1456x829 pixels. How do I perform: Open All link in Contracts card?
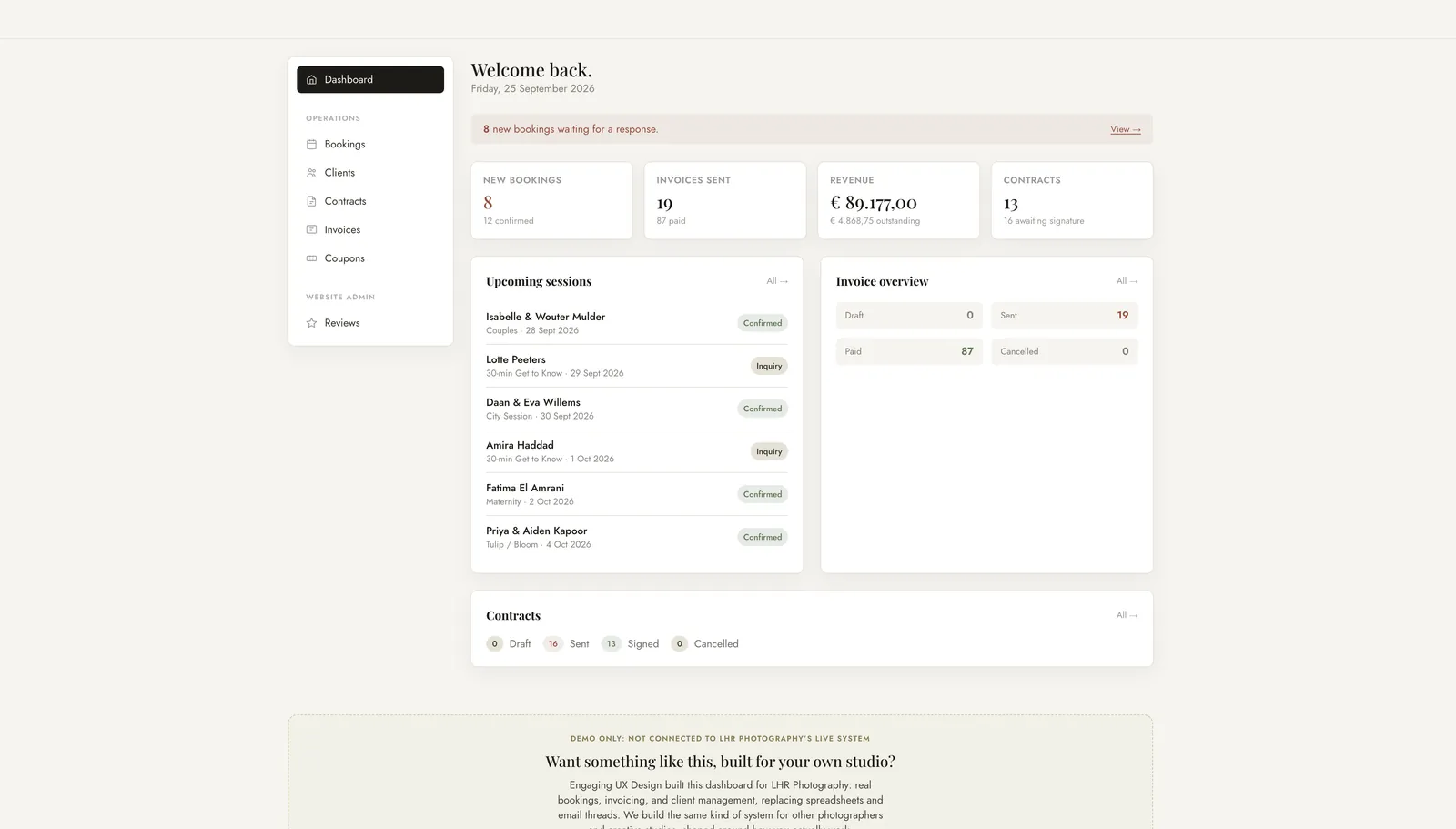(1127, 615)
